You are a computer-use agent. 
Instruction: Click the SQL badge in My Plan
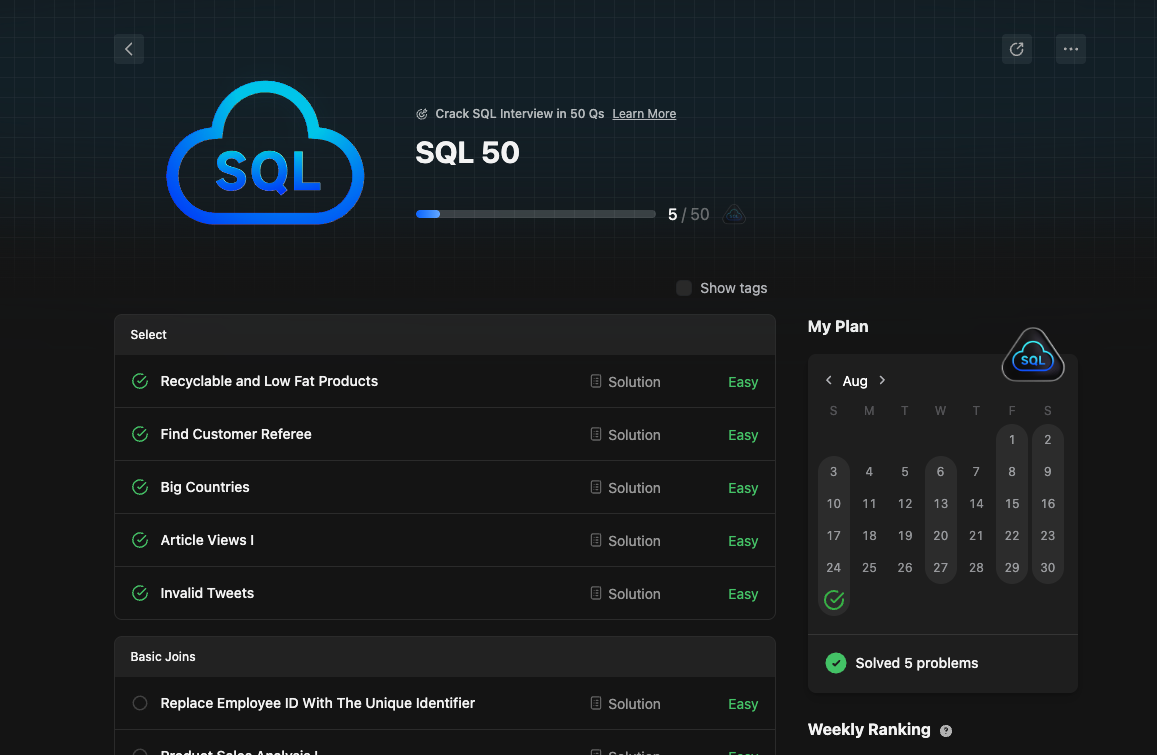(1032, 356)
